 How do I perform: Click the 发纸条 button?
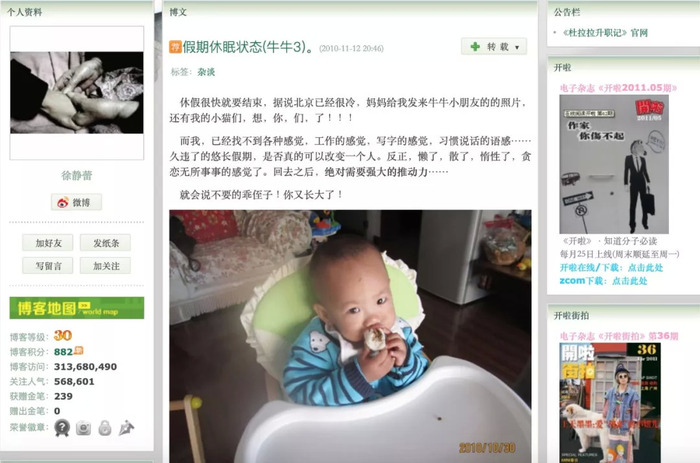click(106, 243)
